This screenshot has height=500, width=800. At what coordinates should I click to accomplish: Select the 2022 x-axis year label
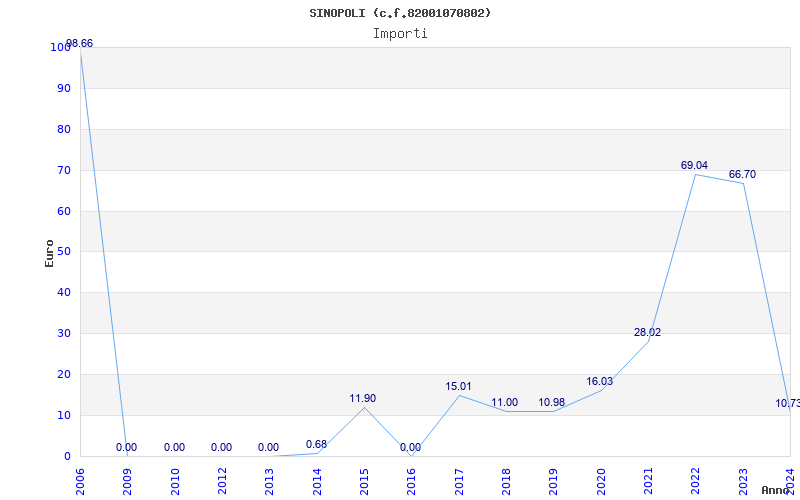pos(695,482)
